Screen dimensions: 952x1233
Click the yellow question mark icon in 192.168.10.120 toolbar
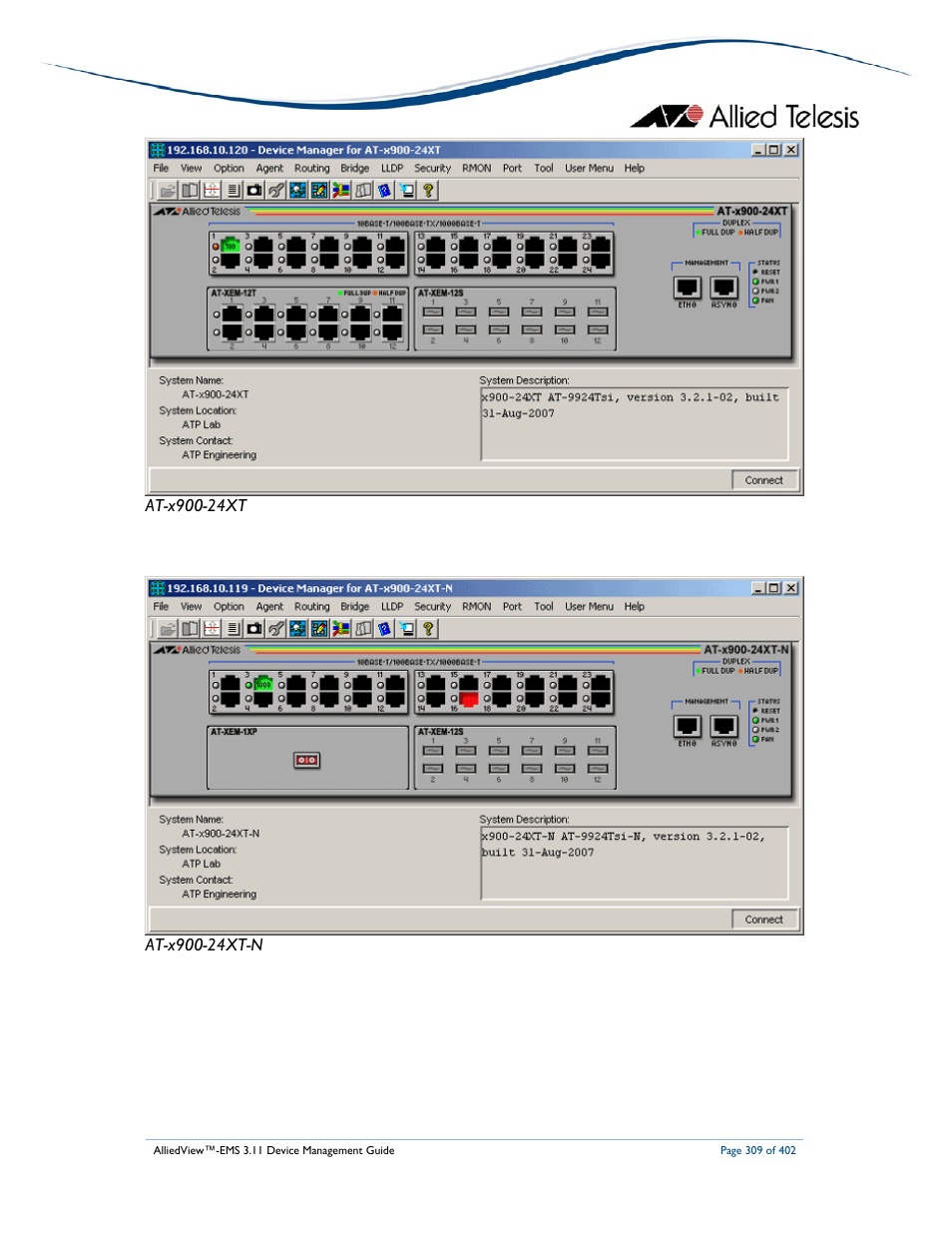tap(428, 190)
